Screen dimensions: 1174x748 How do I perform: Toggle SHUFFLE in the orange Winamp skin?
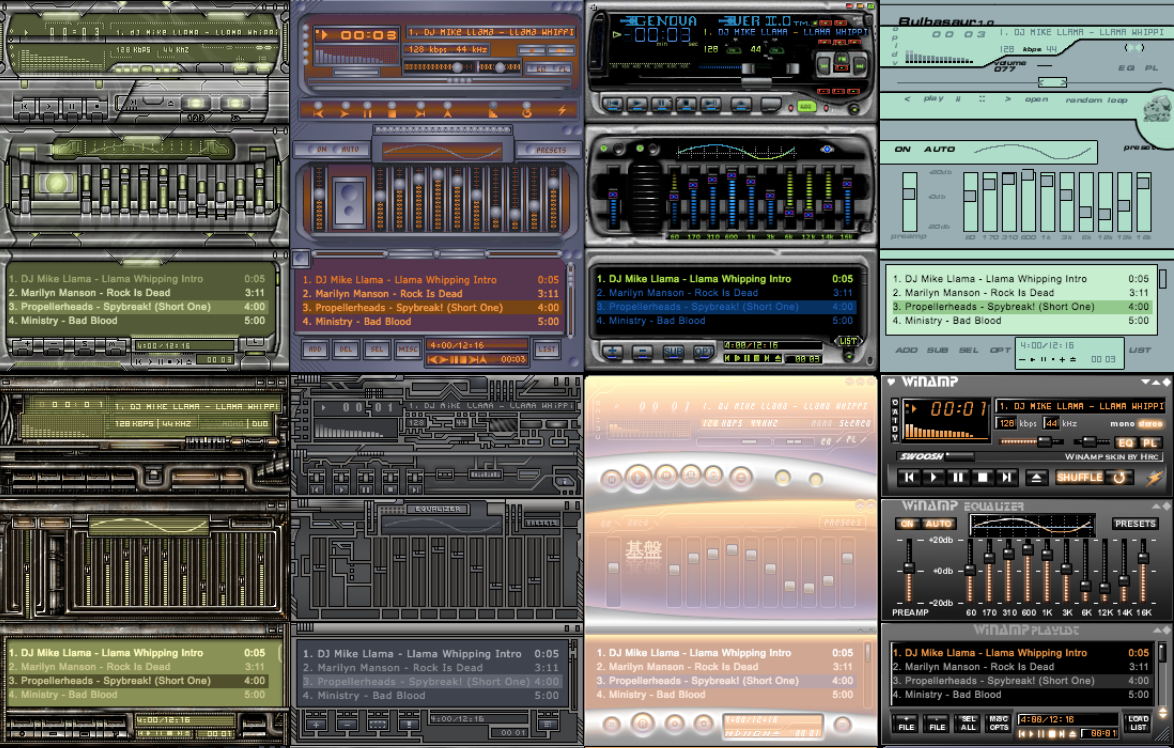pos(1079,478)
